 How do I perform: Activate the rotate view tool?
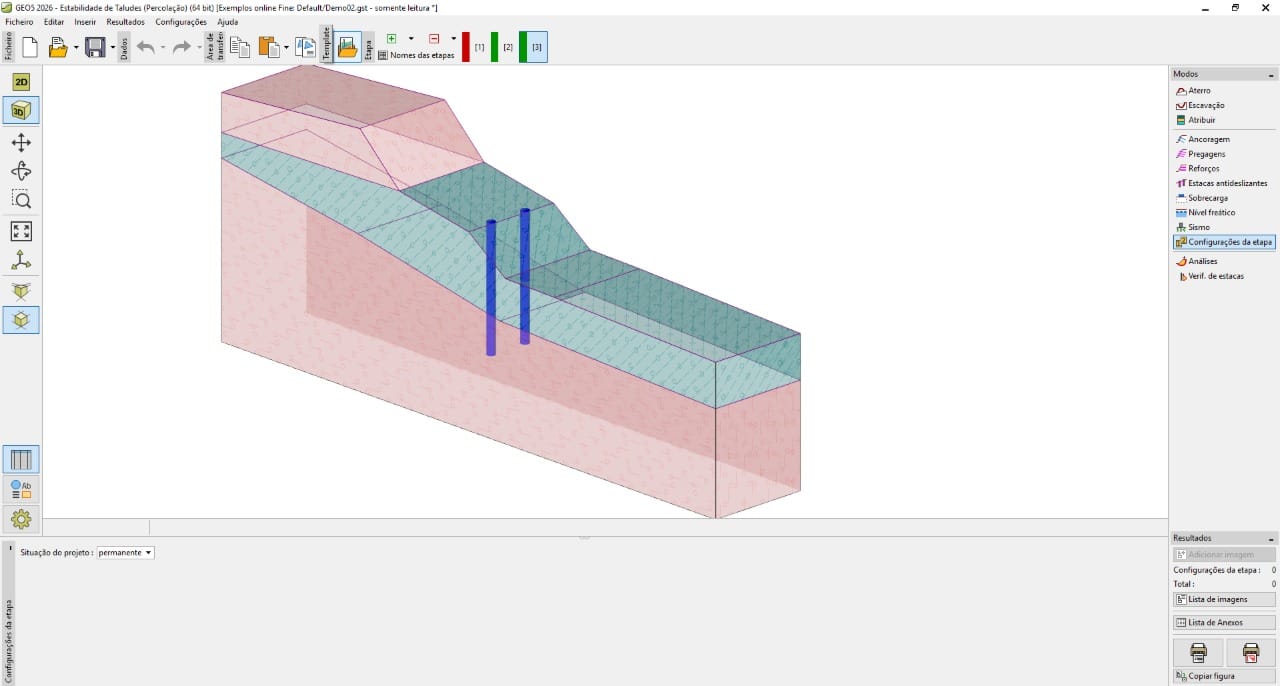(x=21, y=170)
